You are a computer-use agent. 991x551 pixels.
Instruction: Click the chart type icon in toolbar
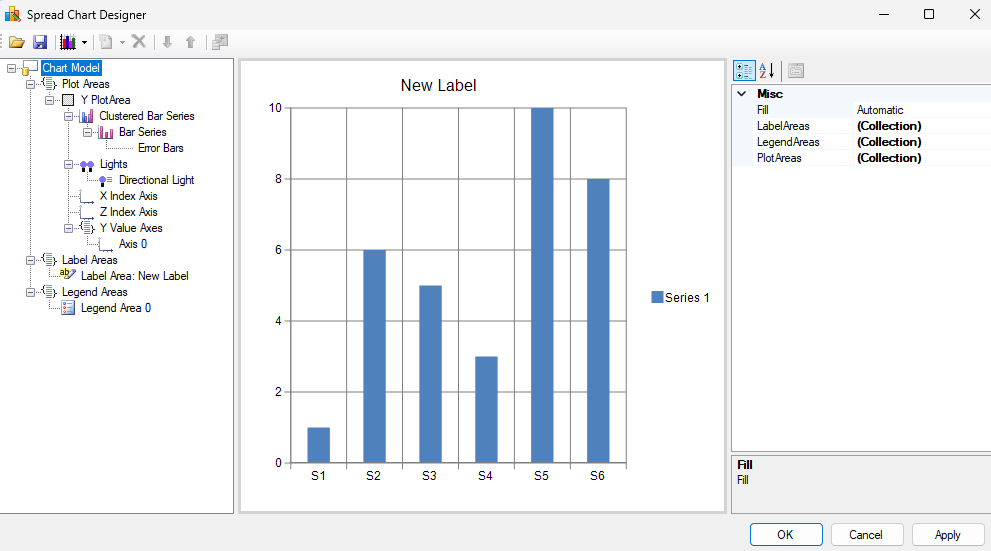pos(68,42)
